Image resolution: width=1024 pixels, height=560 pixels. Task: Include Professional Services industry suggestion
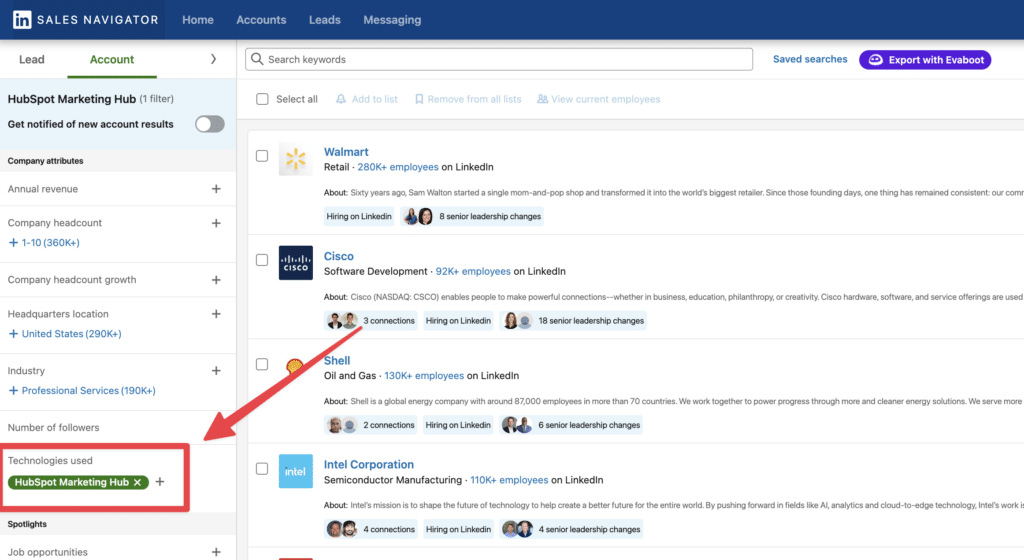point(82,390)
